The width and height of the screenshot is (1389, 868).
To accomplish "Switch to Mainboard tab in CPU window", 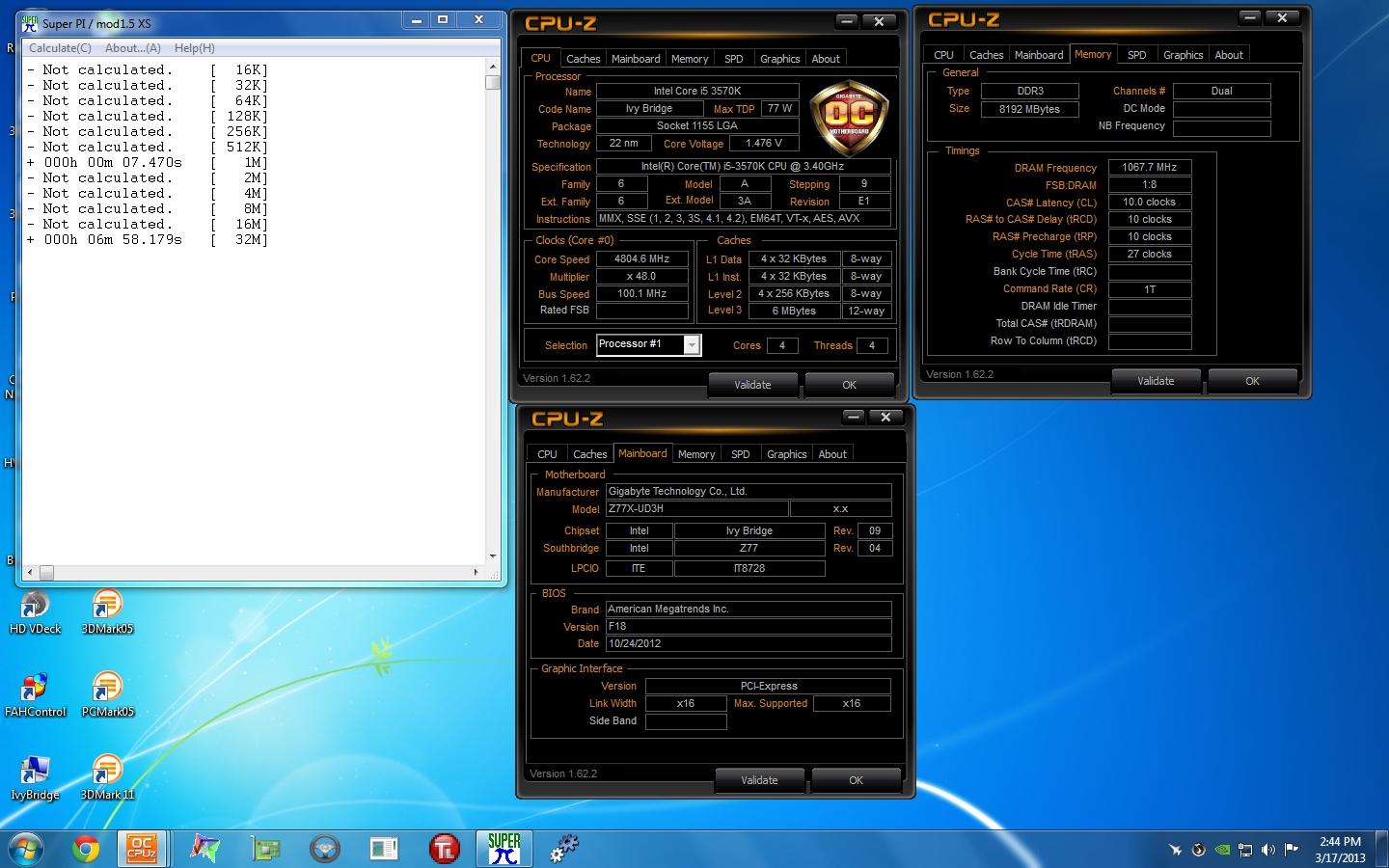I will 636,59.
